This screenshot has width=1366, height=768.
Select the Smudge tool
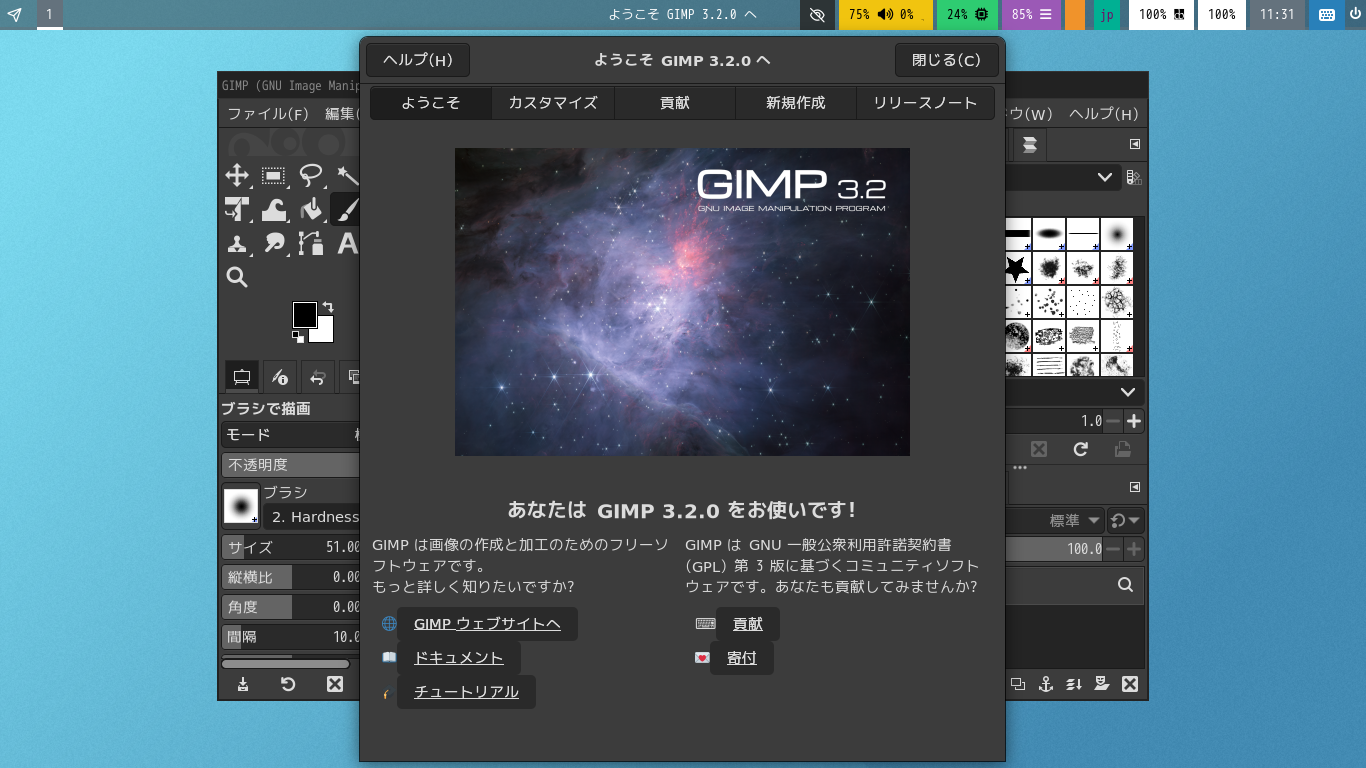click(274, 243)
